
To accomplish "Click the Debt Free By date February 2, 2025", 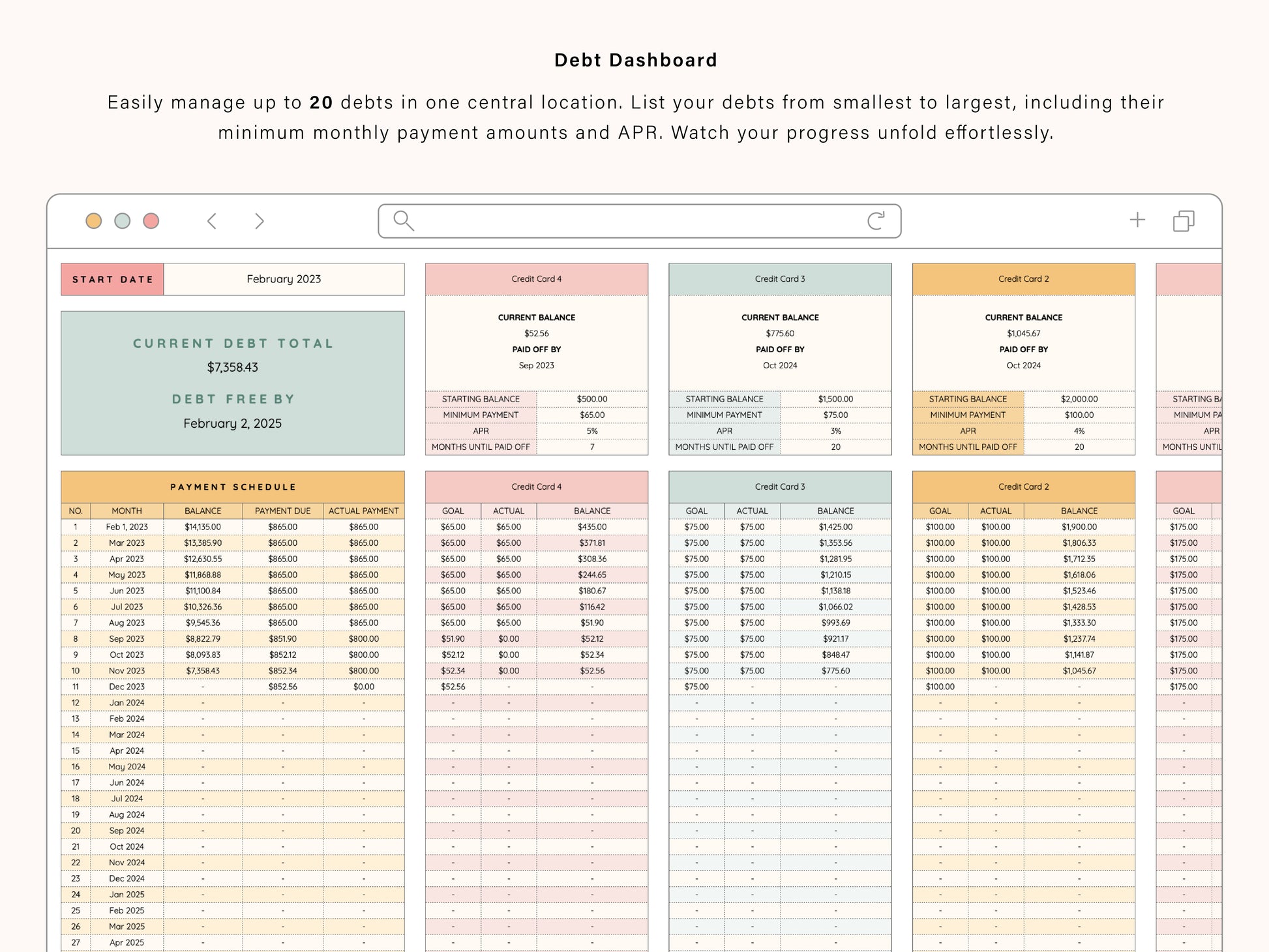I will coord(233,424).
